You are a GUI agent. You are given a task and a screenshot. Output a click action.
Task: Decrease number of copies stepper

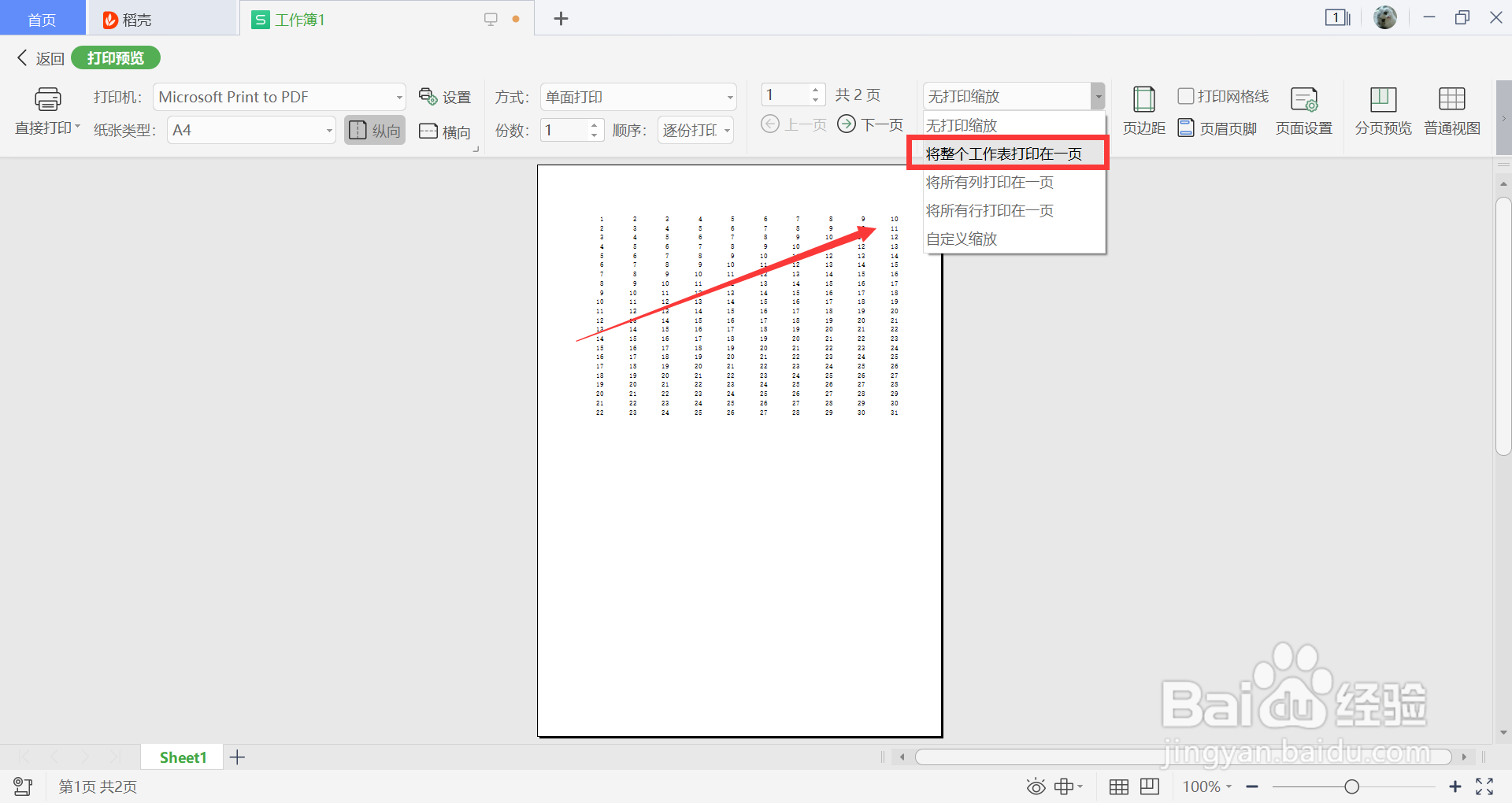(595, 135)
